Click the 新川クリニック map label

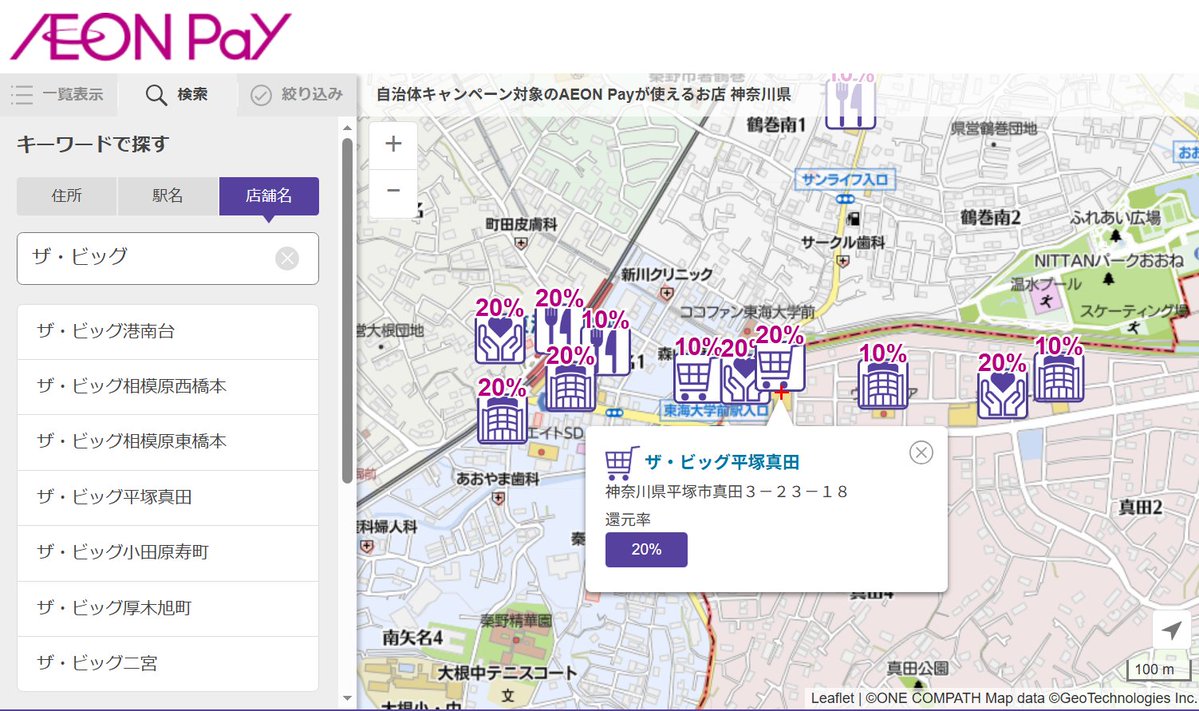pos(666,274)
